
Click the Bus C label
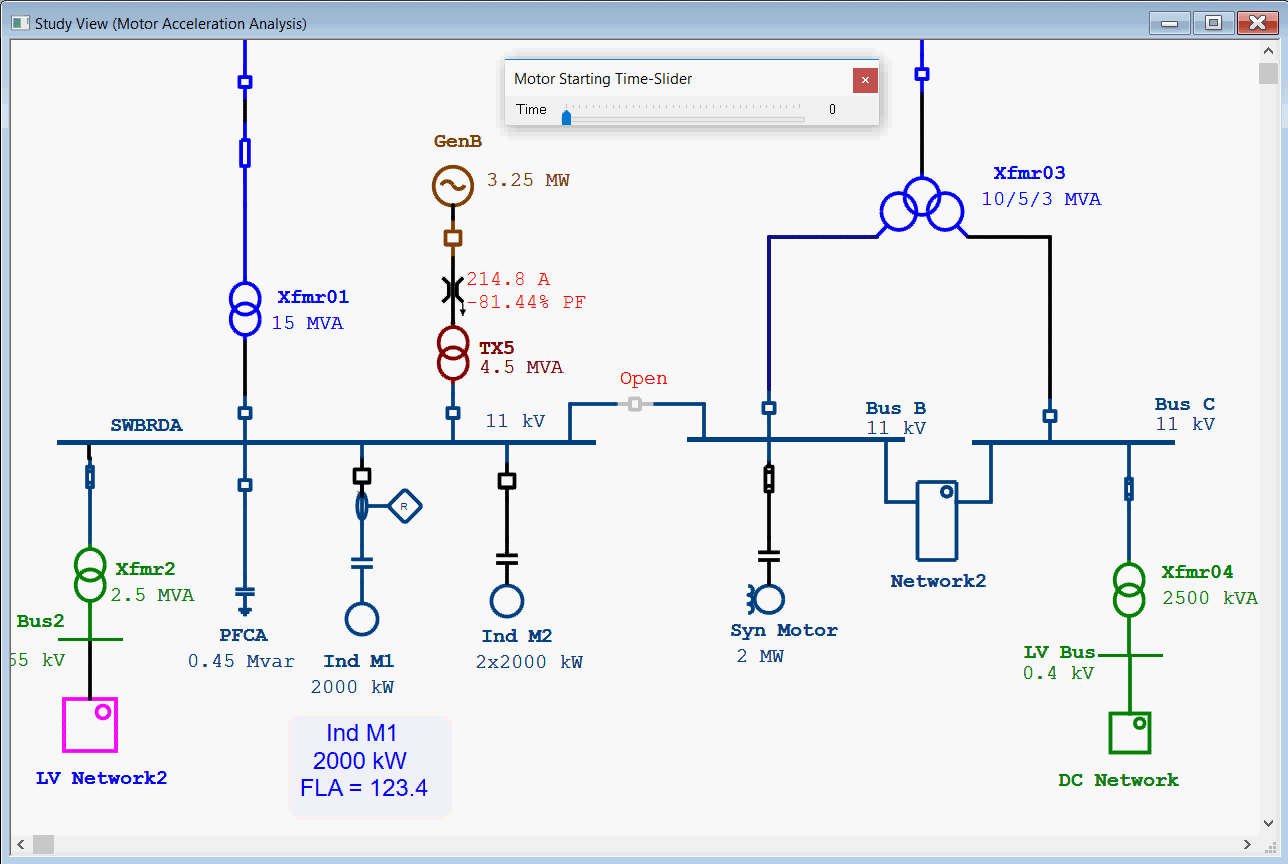tap(1185, 404)
